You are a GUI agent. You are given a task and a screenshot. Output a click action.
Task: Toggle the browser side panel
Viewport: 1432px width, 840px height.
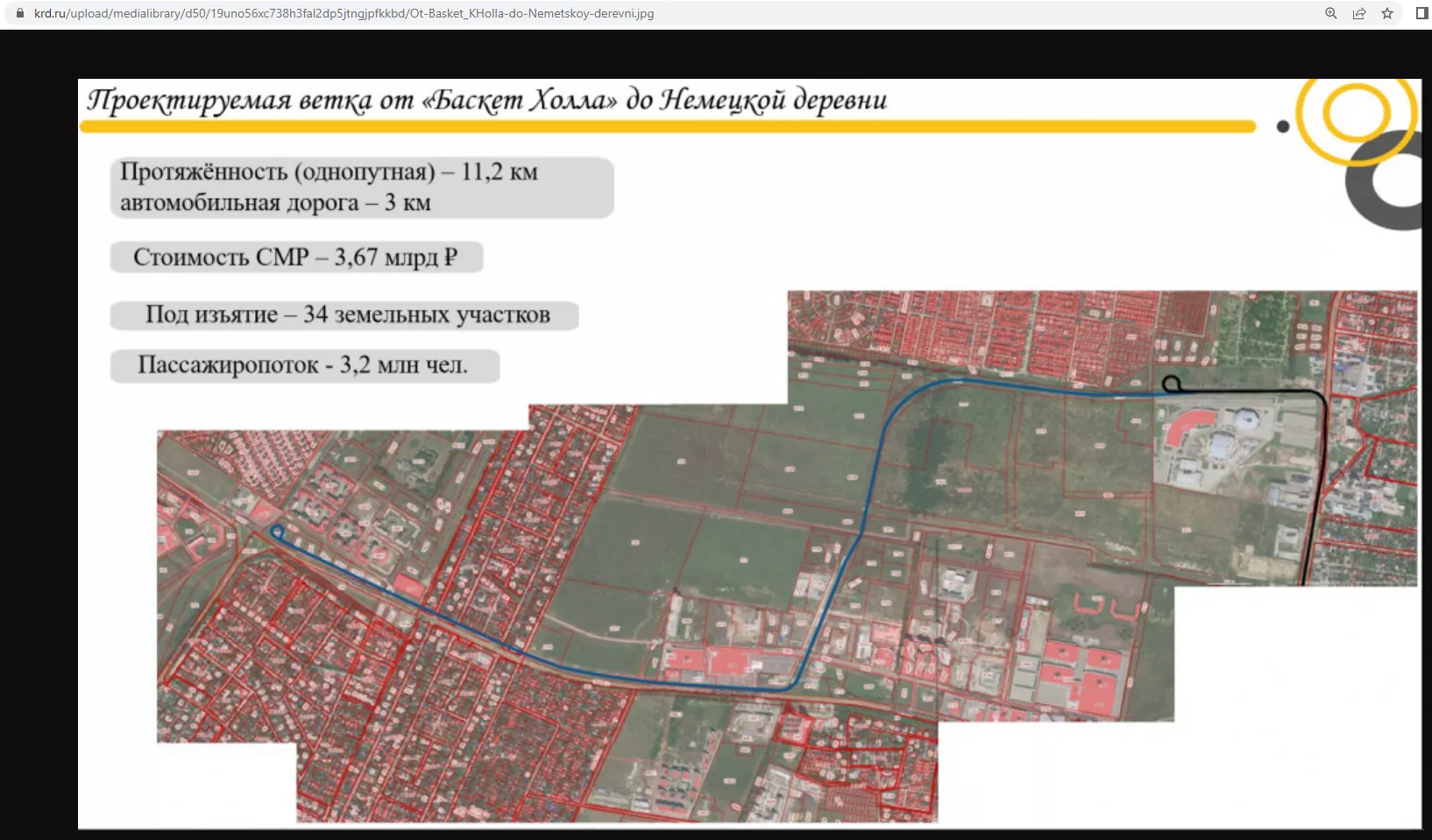pos(1421,13)
